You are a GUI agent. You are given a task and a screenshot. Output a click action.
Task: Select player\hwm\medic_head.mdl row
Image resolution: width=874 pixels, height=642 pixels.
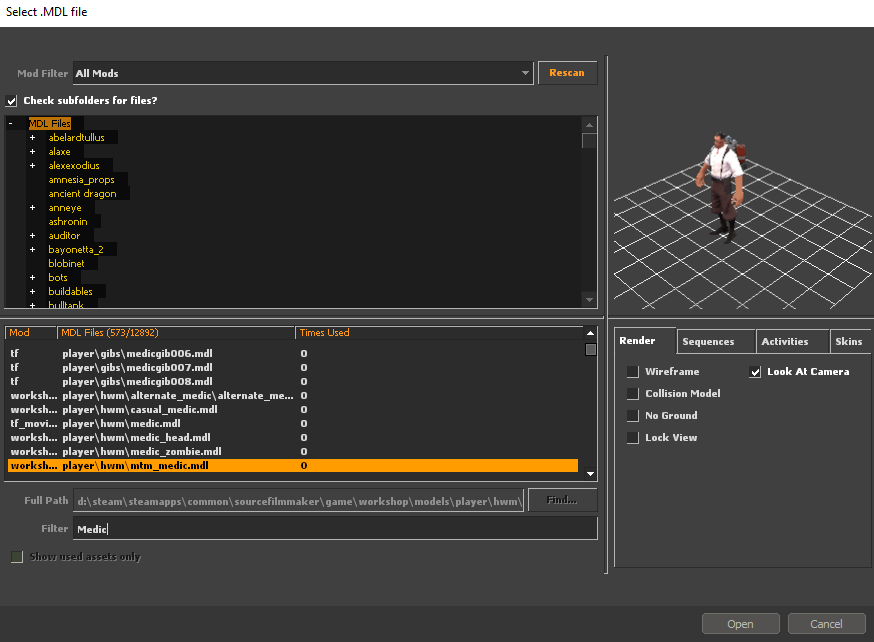tap(293, 437)
